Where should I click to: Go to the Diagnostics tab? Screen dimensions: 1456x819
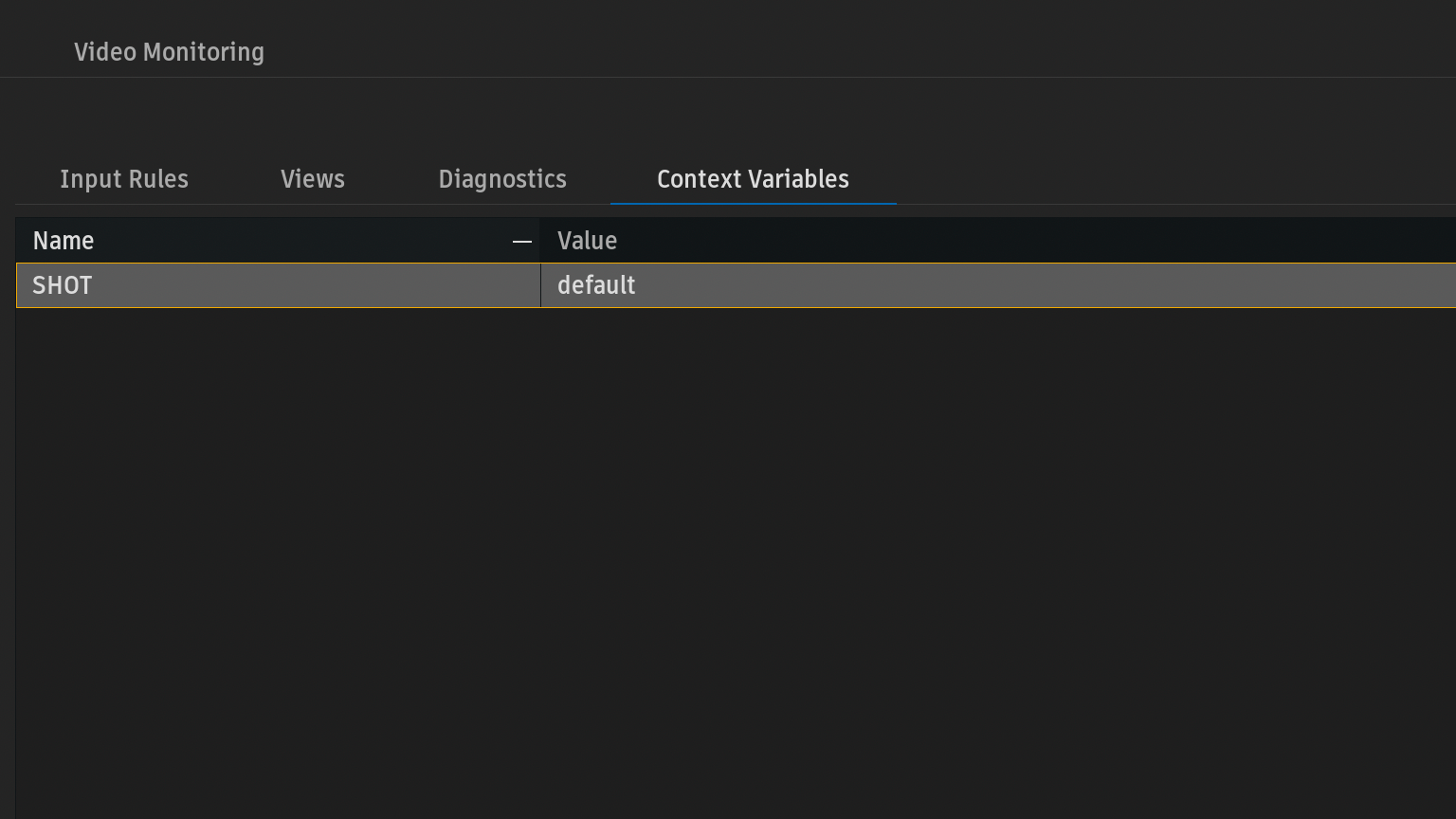click(502, 179)
